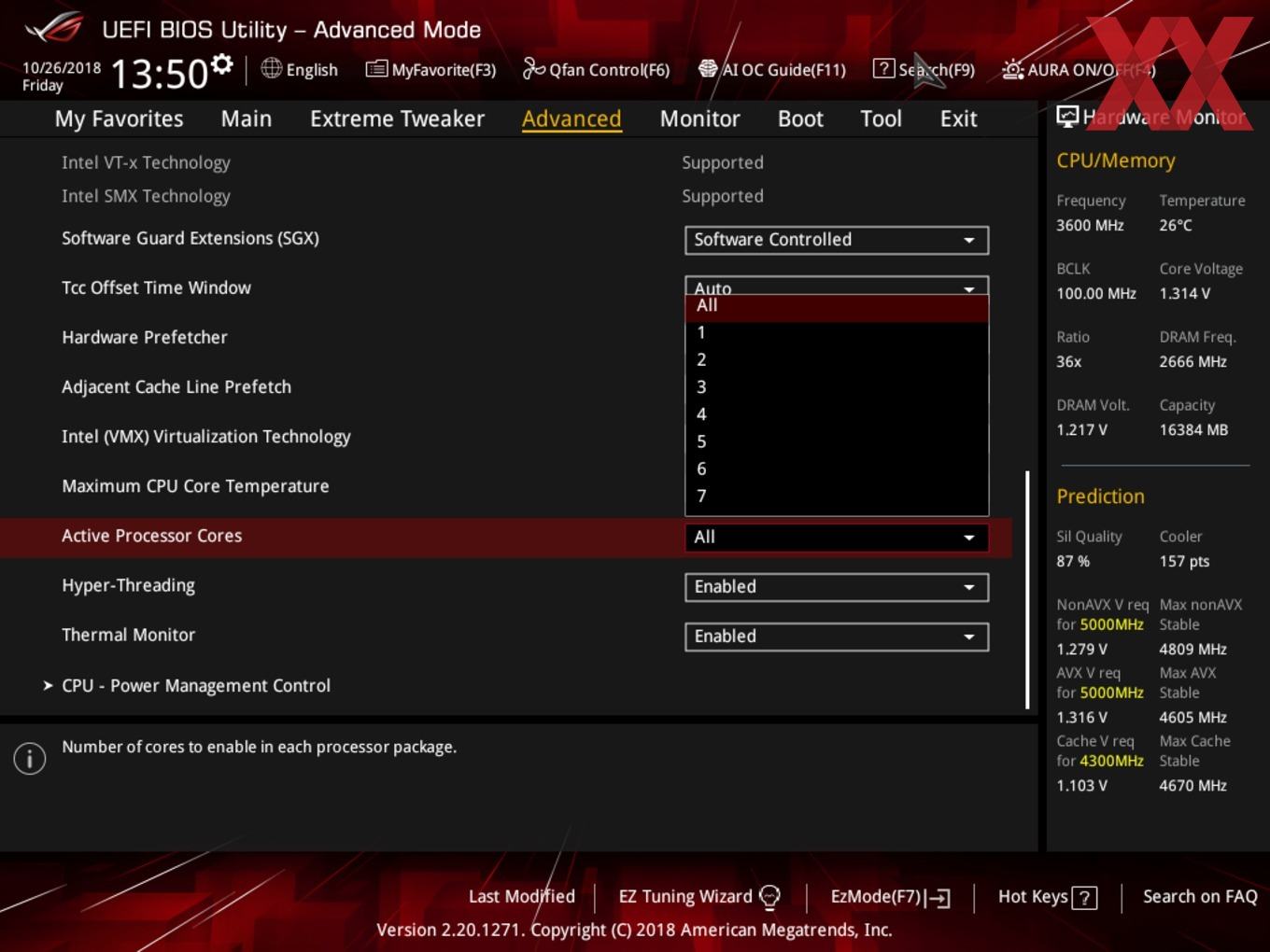Click the Search on FAQ link
The image size is (1270, 952).
[x=1200, y=897]
